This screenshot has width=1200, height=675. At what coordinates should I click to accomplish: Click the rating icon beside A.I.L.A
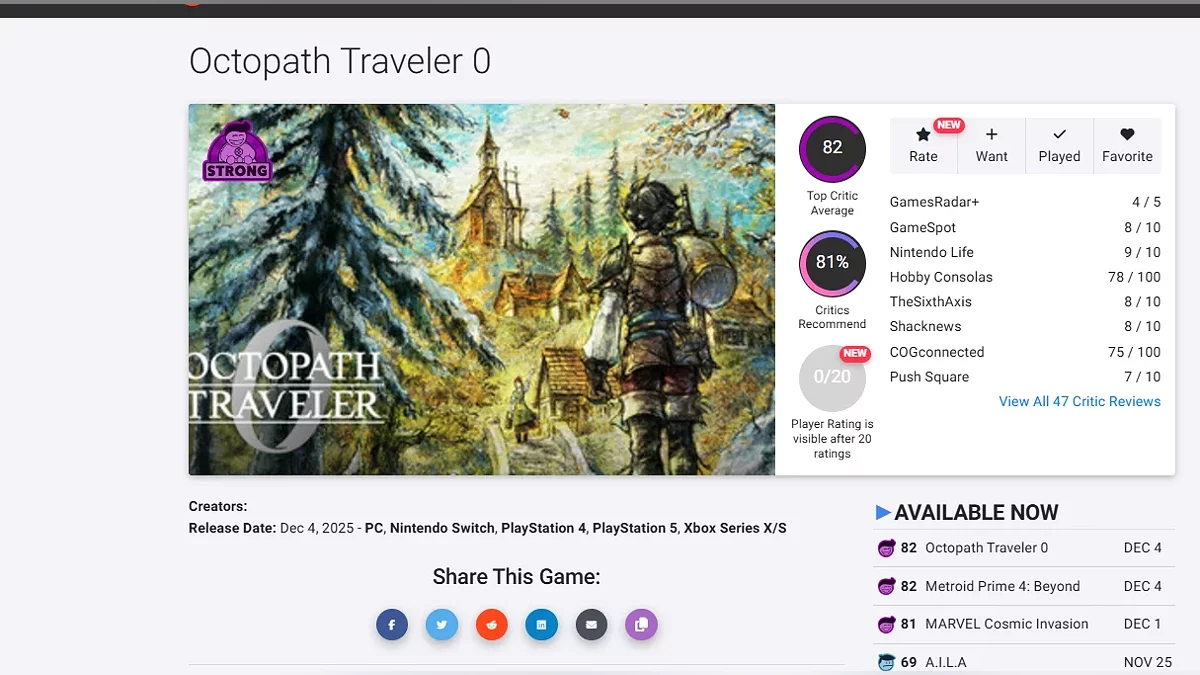(x=886, y=662)
